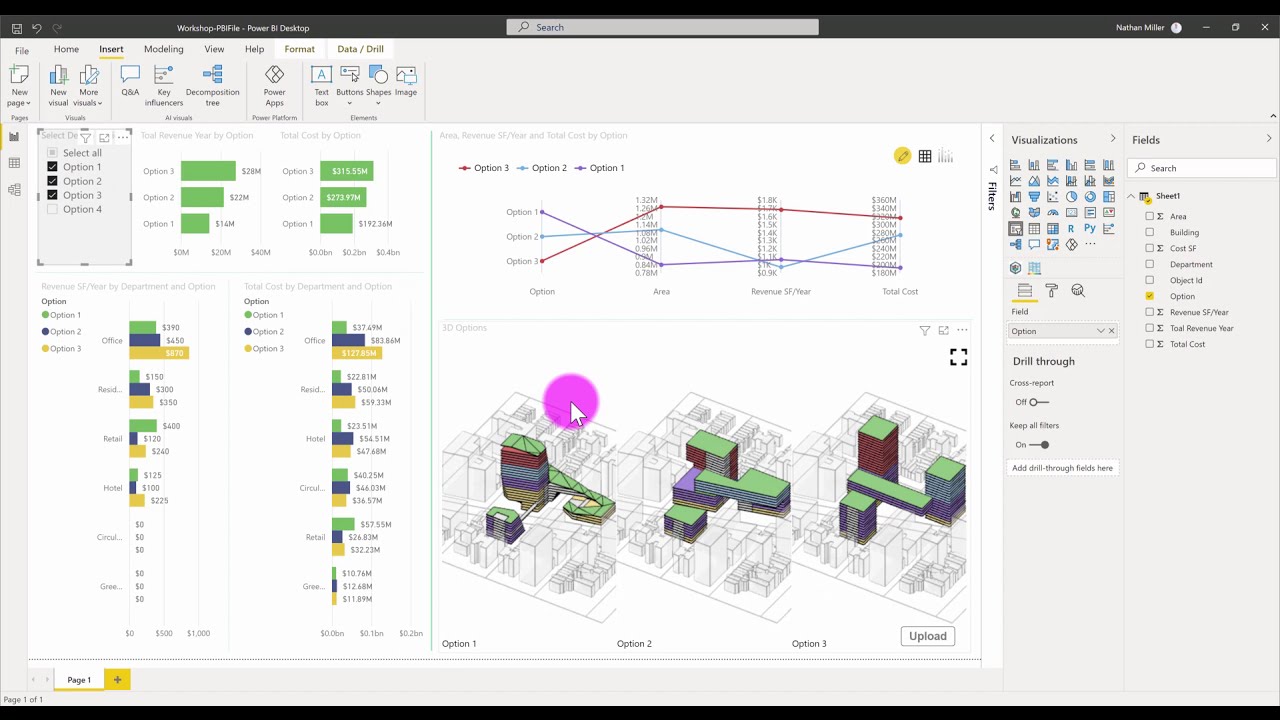The width and height of the screenshot is (1280, 720).
Task: Open the Data / Drill tab
Action: click(360, 48)
